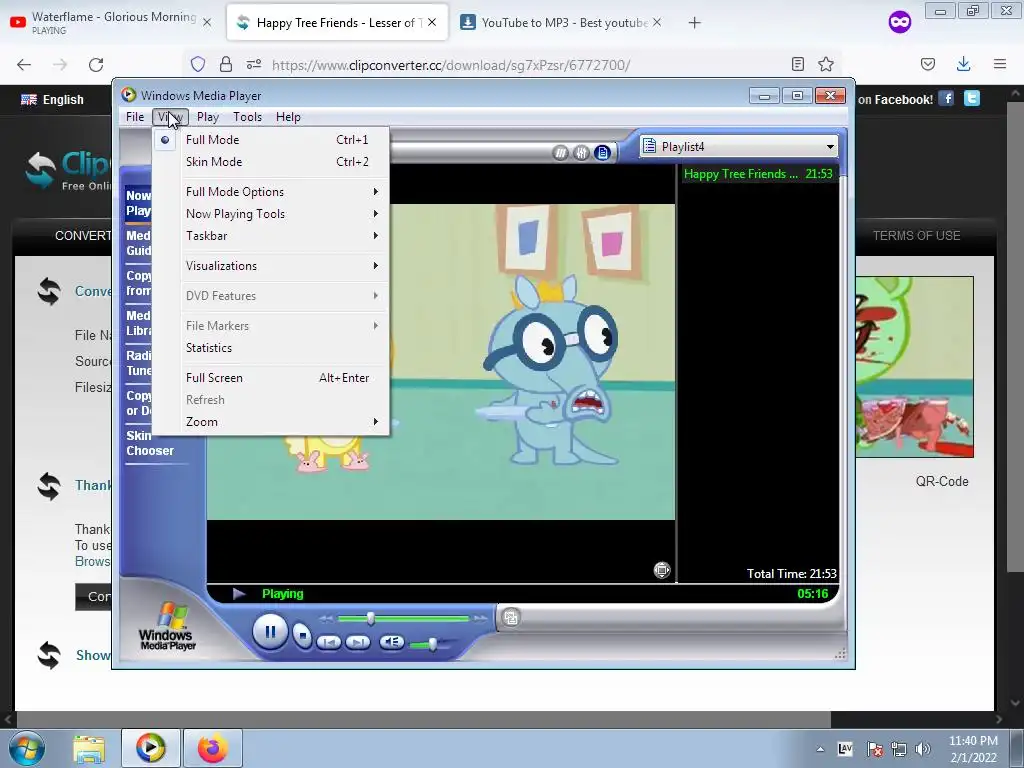Open the Playlist4 dropdown
Screen dimensions: 1024x768
pyautogui.click(x=739, y=146)
